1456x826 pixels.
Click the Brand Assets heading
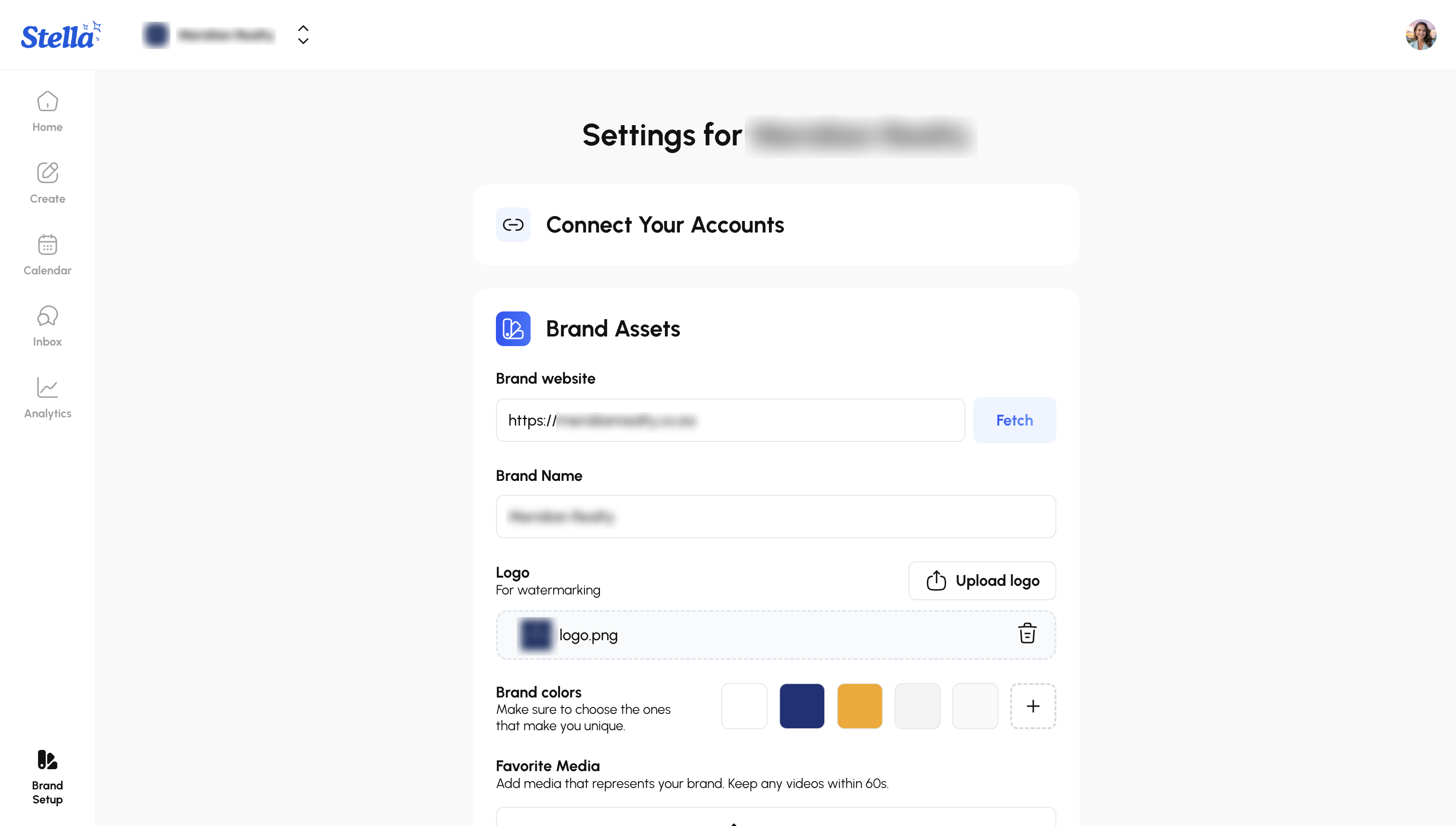(613, 329)
